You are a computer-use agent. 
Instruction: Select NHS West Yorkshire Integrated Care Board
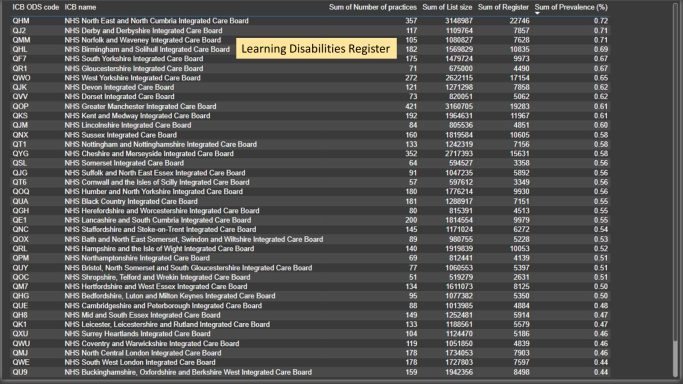pyautogui.click(x=132, y=78)
